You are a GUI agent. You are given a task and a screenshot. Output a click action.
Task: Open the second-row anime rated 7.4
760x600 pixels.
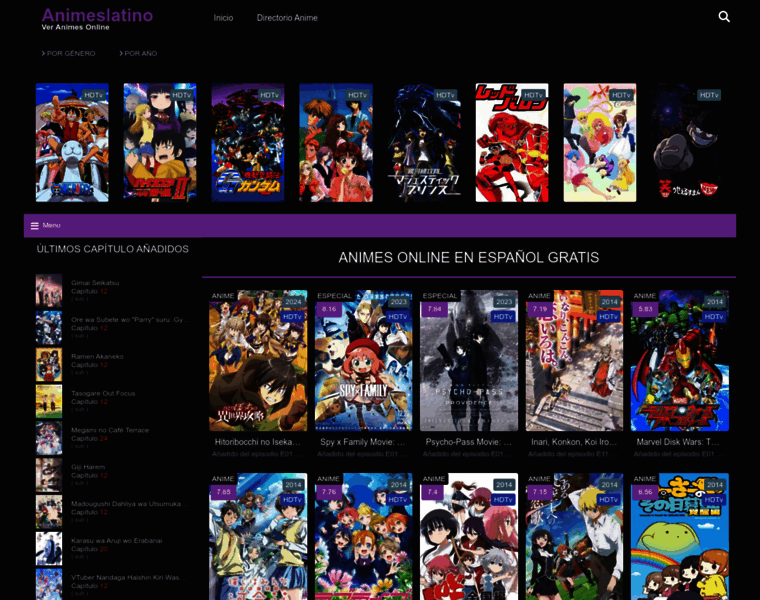[469, 537]
